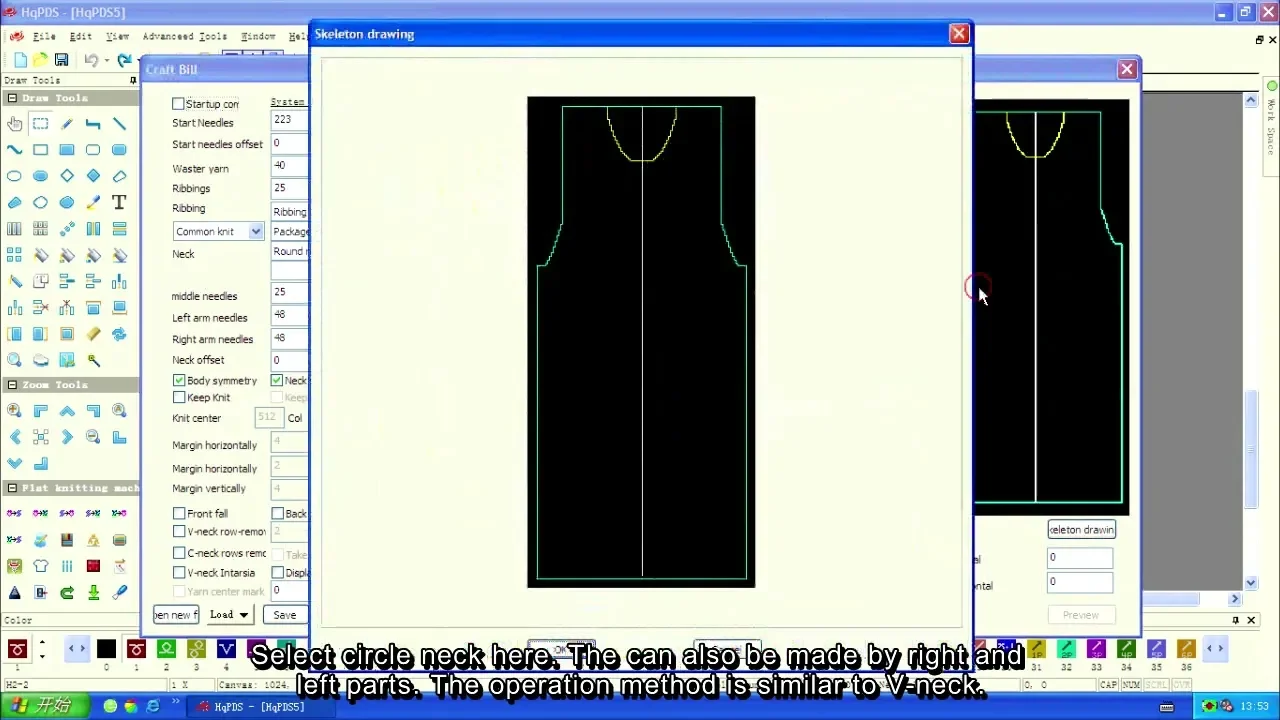Click the green download arrow icon
Image resolution: width=1280 pixels, height=720 pixels.
click(x=93, y=593)
